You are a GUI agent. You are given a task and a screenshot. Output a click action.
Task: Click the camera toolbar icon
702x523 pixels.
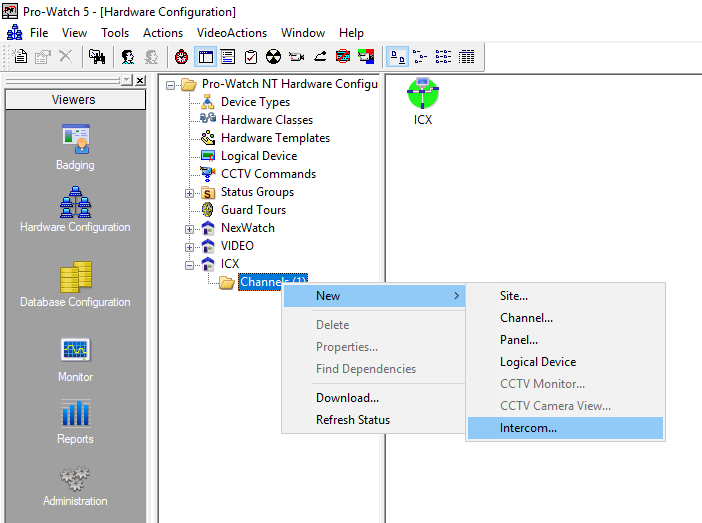click(296, 57)
